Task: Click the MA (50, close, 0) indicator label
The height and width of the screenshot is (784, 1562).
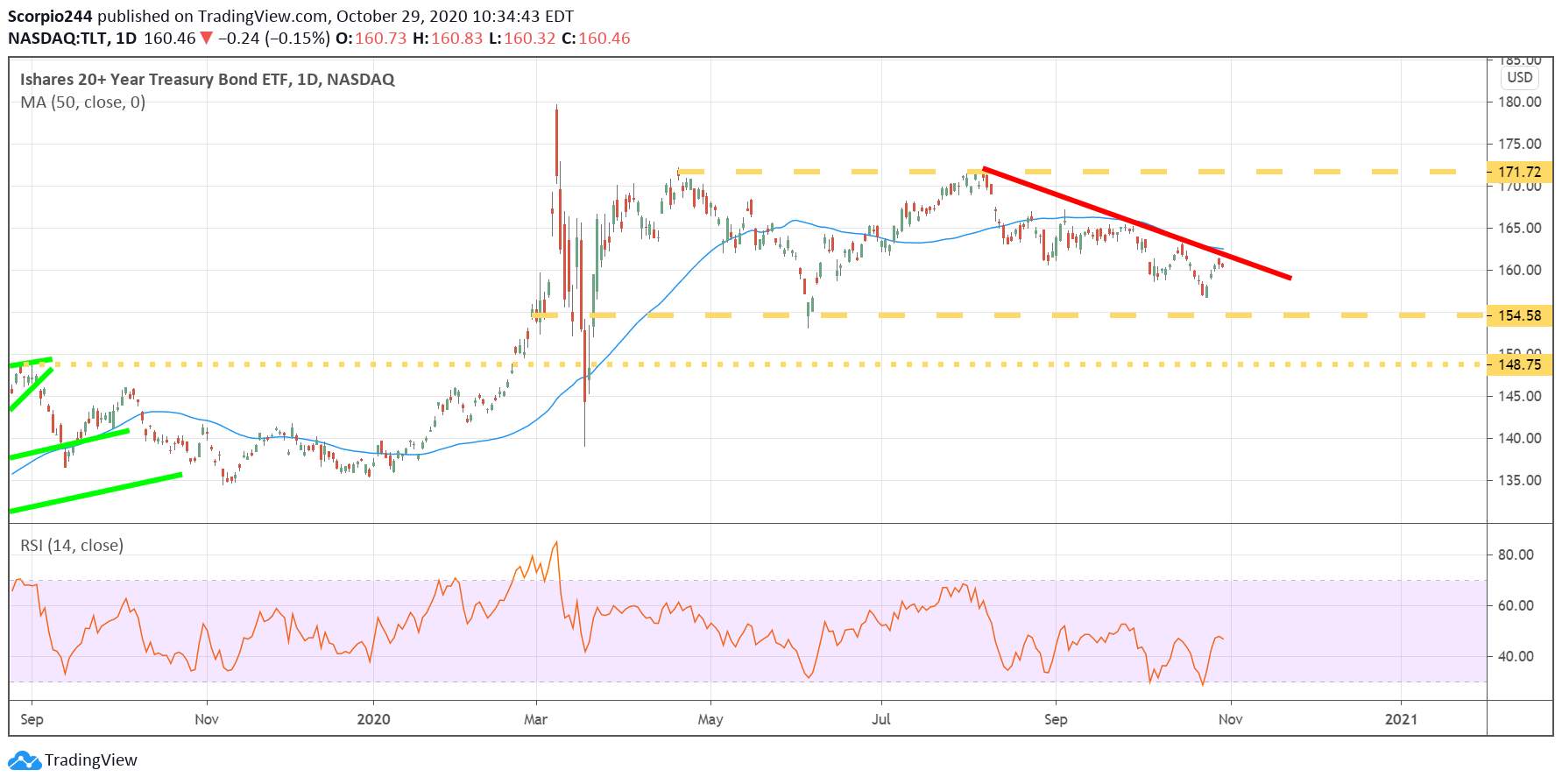Action: 82,102
